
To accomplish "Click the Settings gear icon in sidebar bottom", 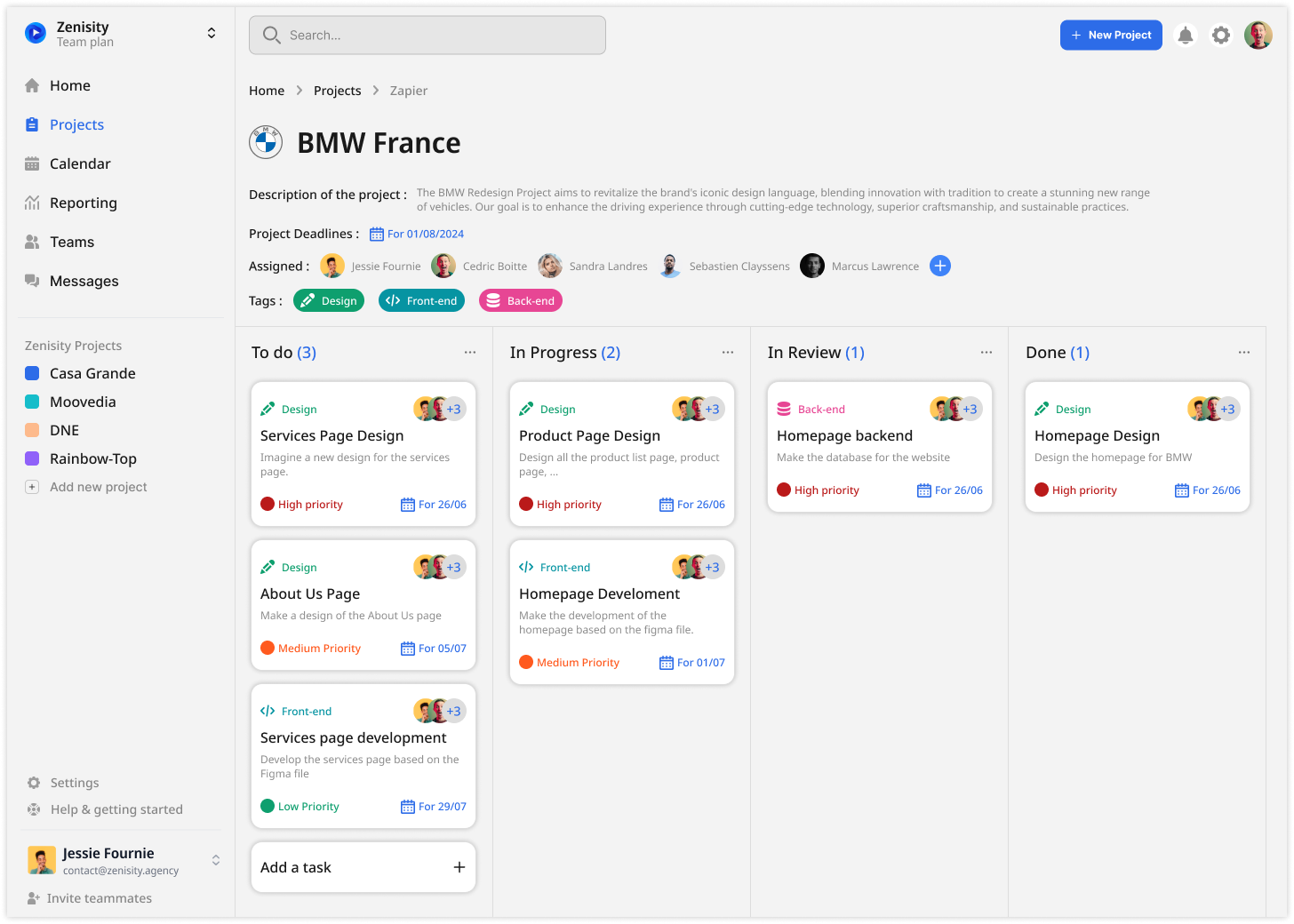I will tap(34, 783).
